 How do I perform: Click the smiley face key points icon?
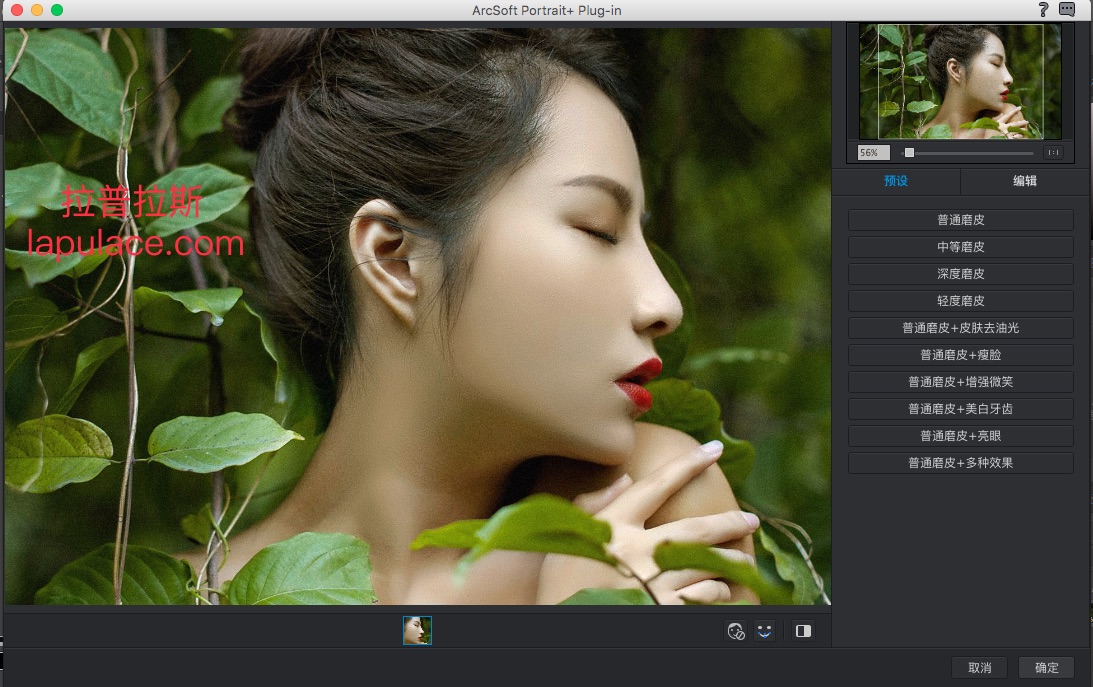click(765, 631)
